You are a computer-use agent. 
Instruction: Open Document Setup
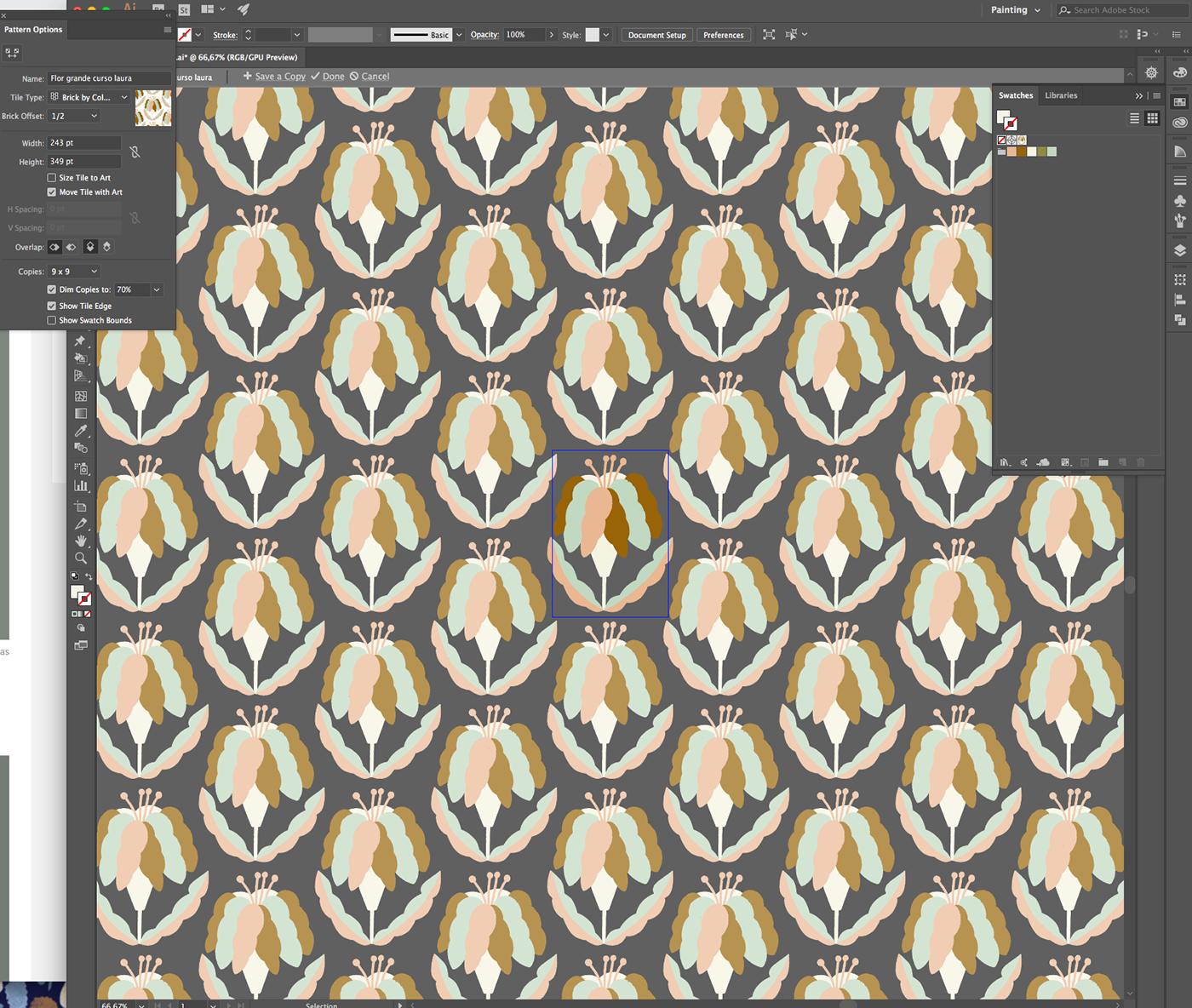(x=656, y=35)
